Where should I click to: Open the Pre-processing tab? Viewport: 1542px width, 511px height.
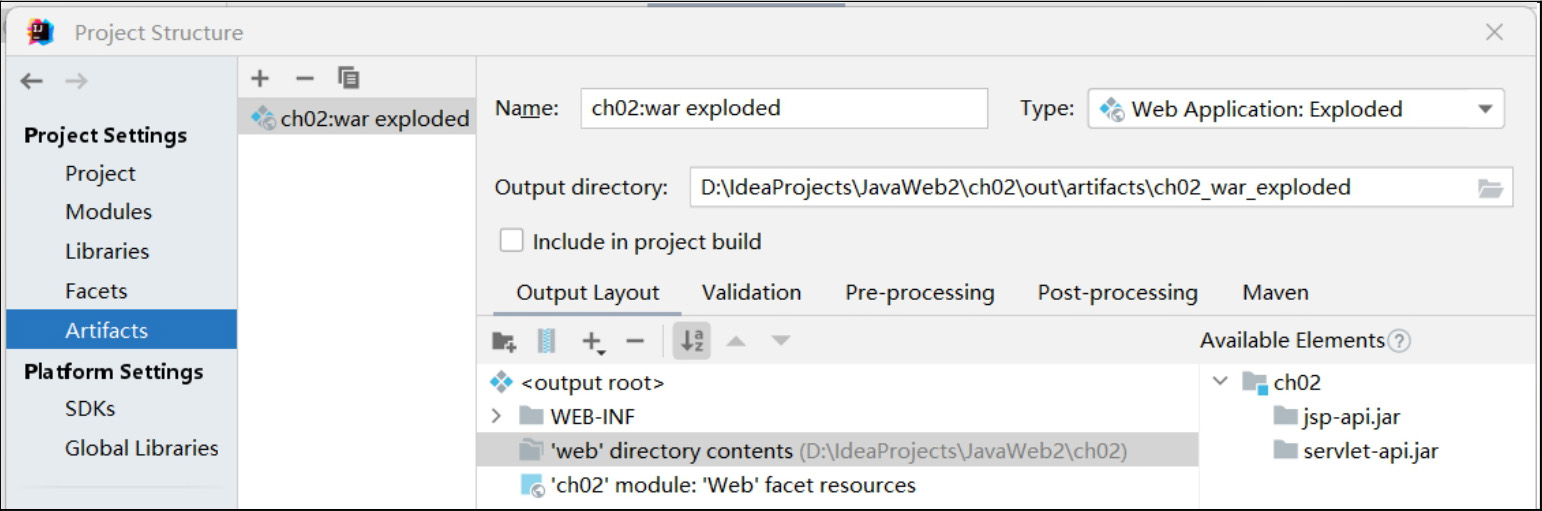pos(919,293)
